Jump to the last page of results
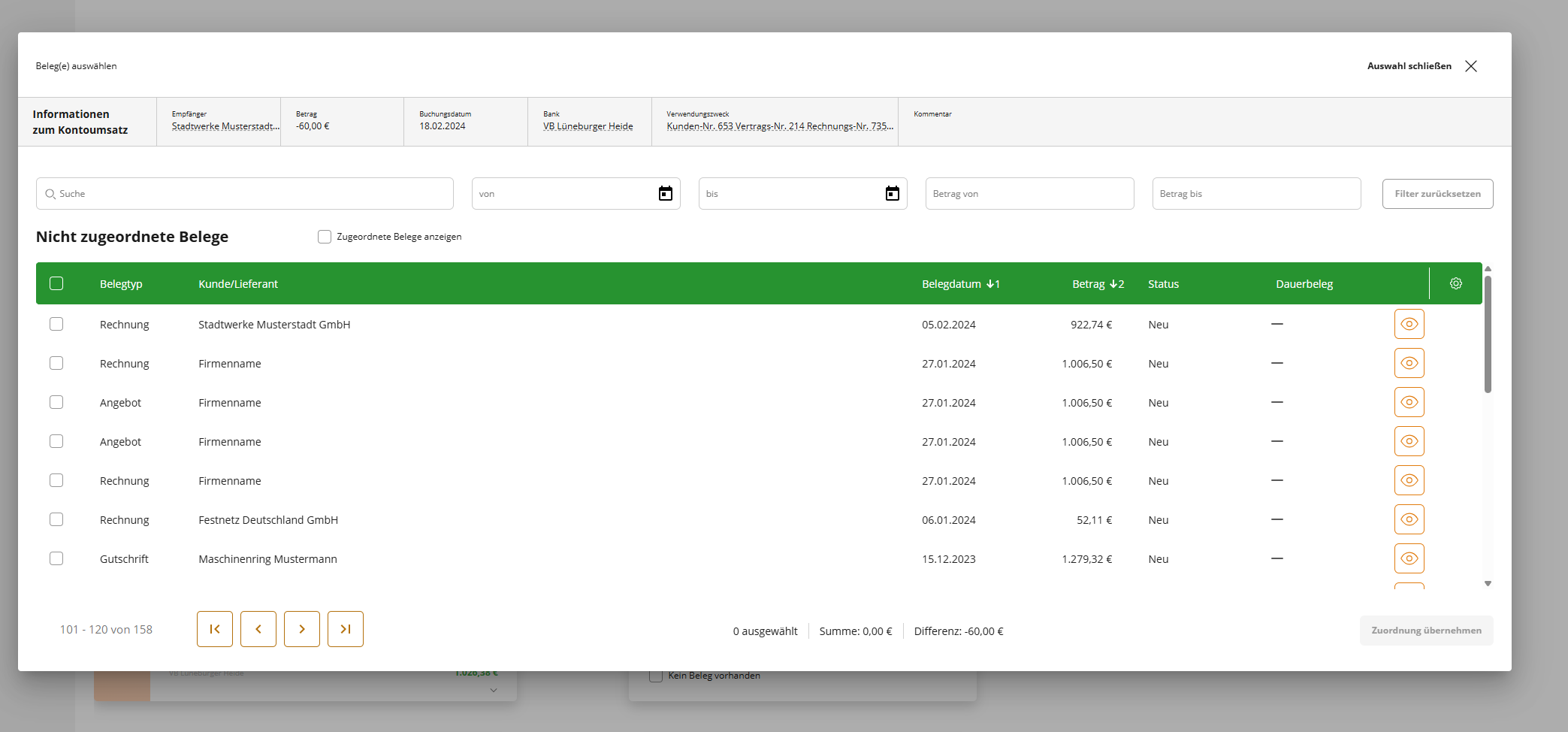Screen dimensions: 1568x732 point(346,629)
